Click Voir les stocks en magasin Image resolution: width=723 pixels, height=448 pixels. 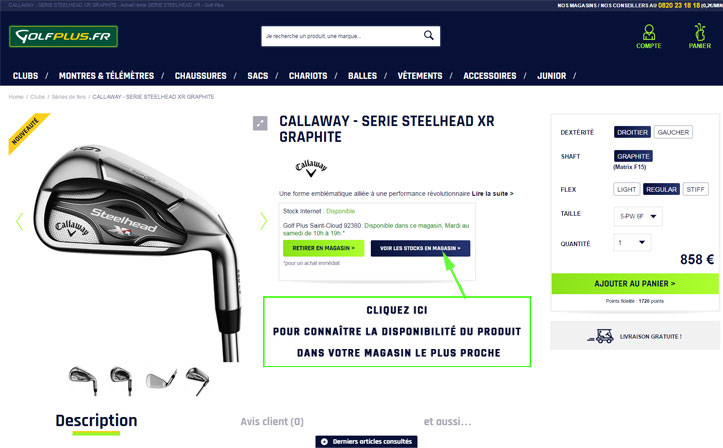(x=421, y=248)
